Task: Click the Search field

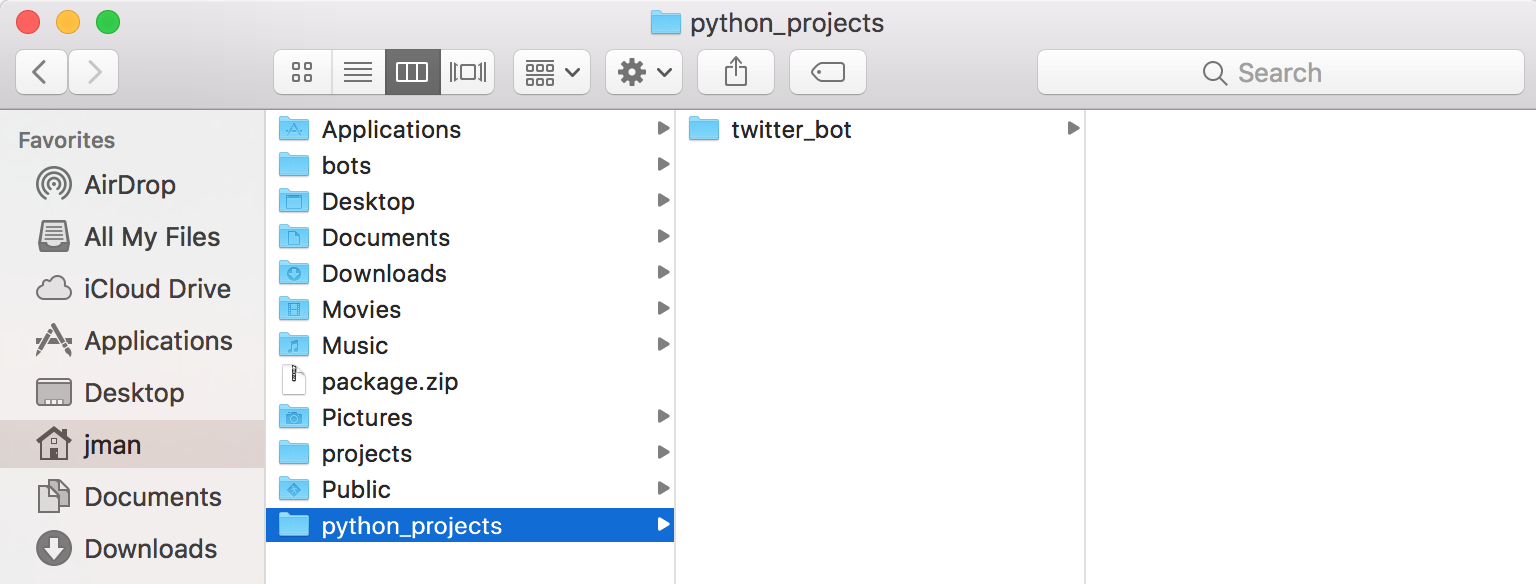Action: click(1280, 72)
